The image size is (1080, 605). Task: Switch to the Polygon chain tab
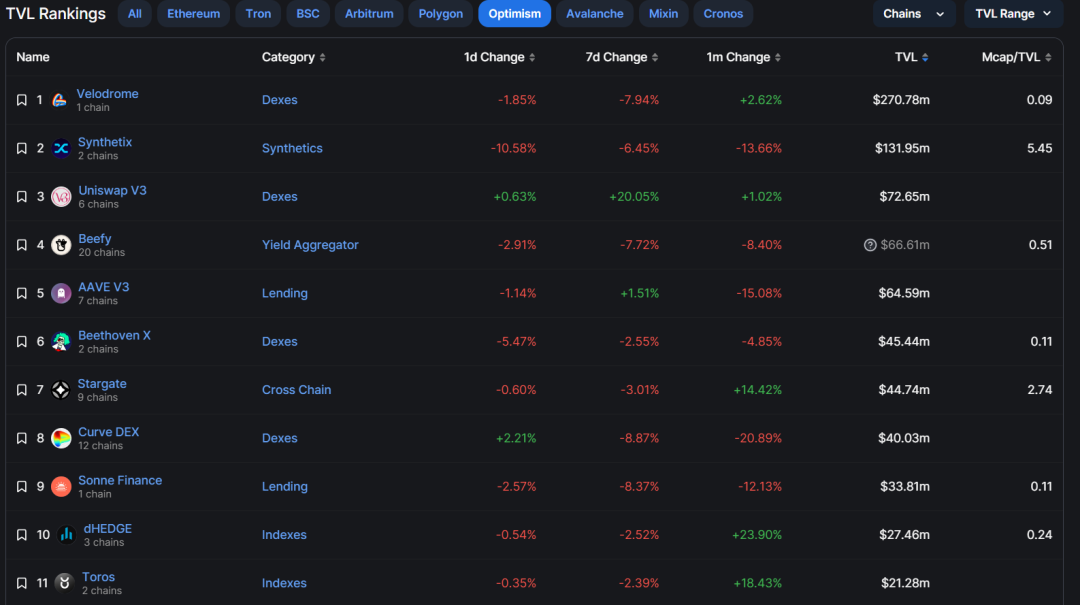point(441,14)
